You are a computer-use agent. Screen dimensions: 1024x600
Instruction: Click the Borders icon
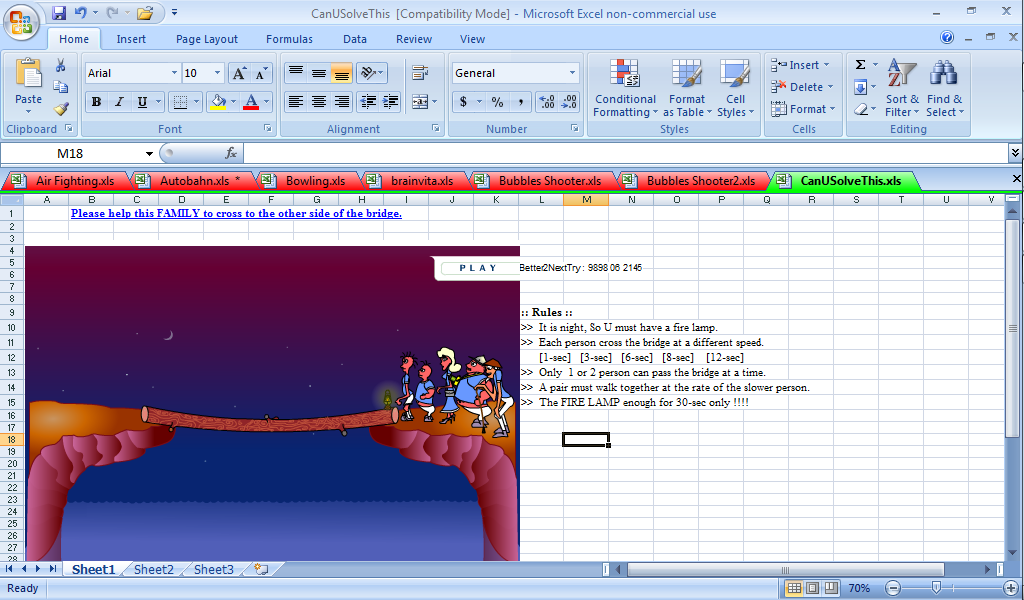[x=180, y=102]
